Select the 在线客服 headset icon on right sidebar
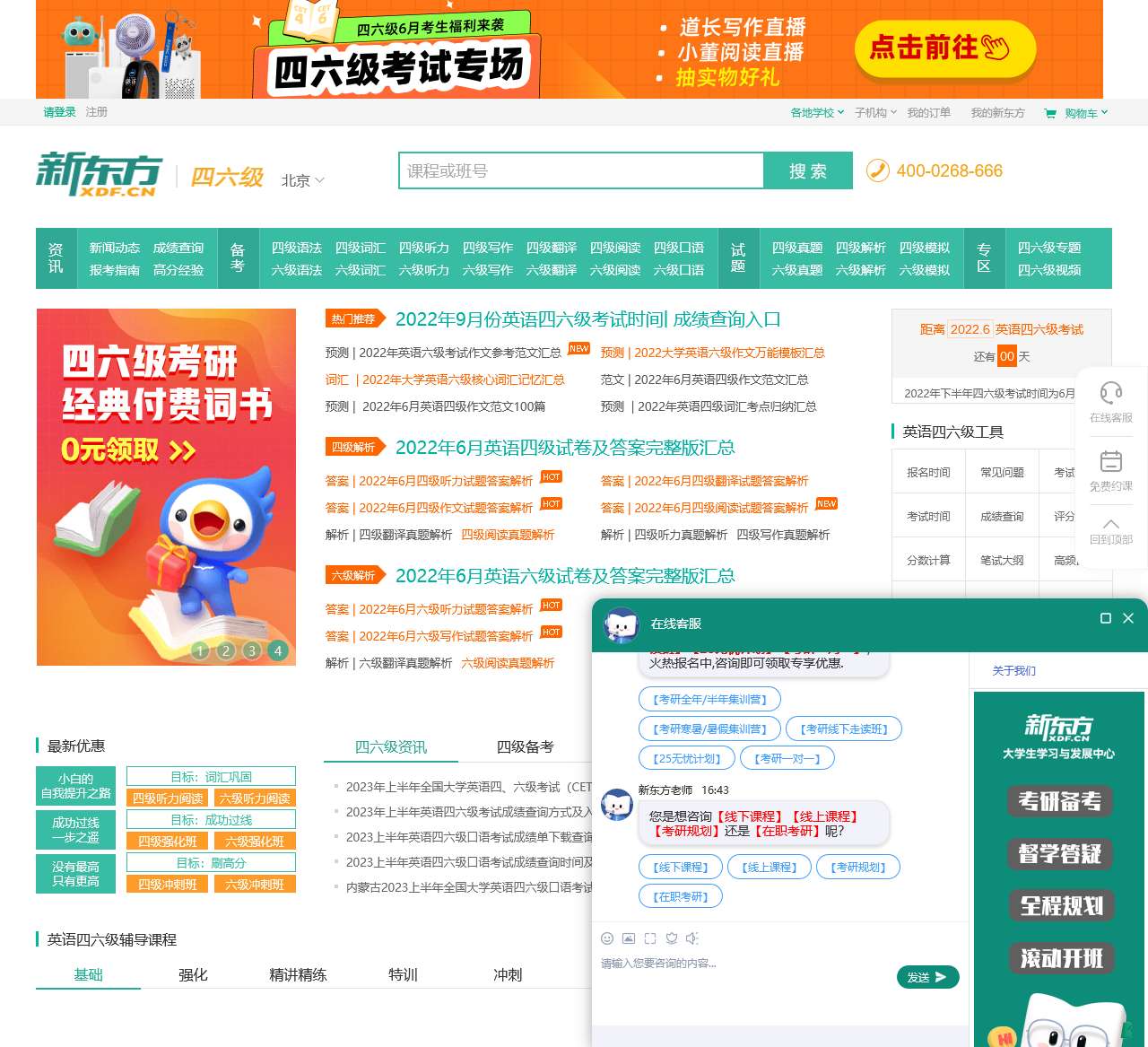Image resolution: width=1148 pixels, height=1047 pixels. tap(1111, 392)
